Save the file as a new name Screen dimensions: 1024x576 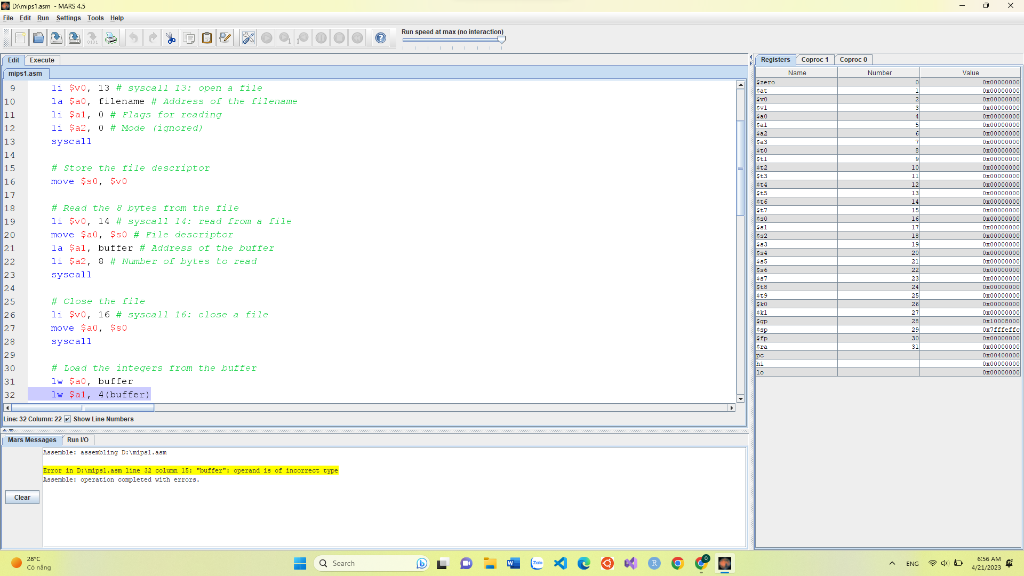[x=74, y=38]
